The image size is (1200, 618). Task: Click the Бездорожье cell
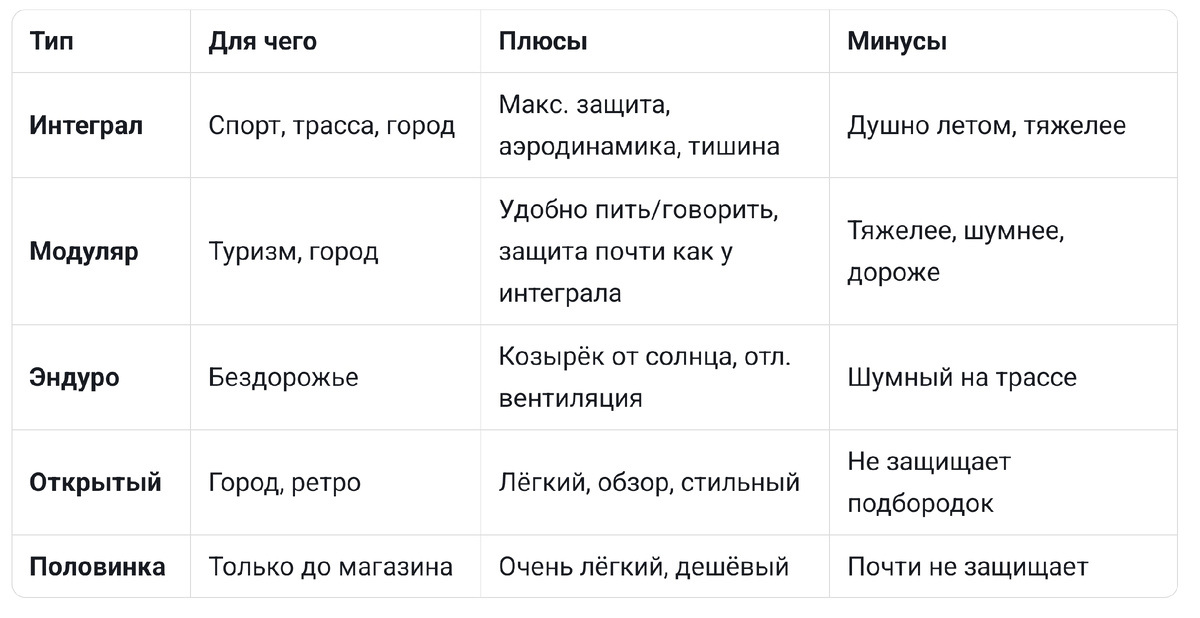283,377
